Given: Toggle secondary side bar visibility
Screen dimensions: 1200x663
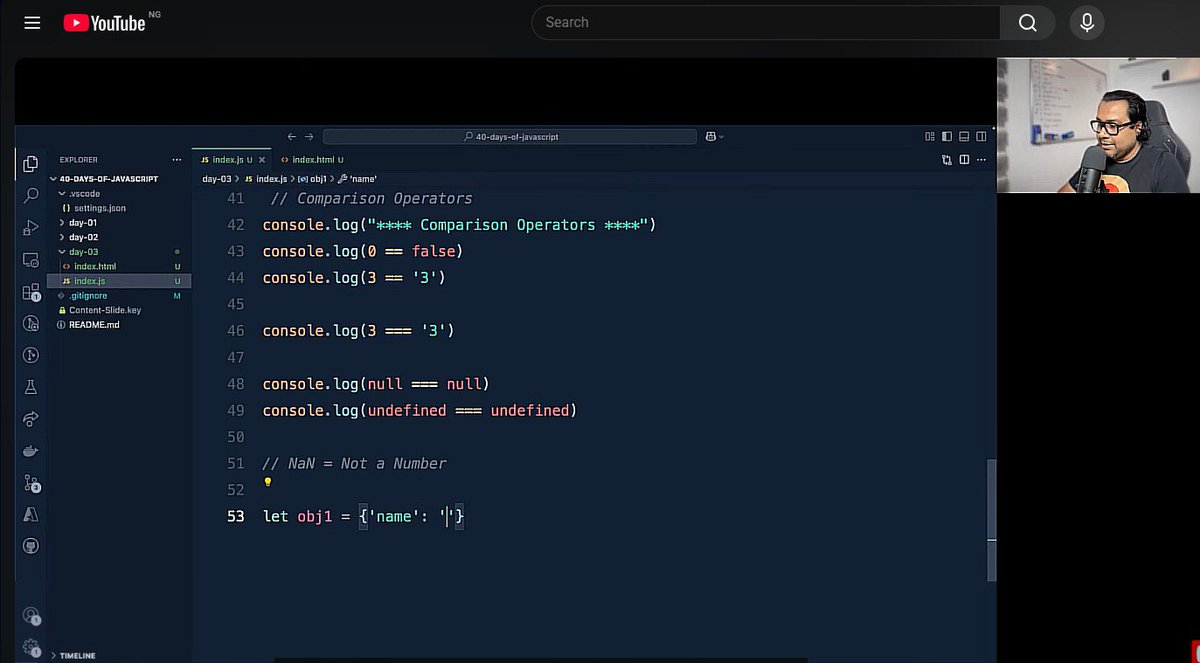Looking at the screenshot, I should pyautogui.click(x=981, y=136).
